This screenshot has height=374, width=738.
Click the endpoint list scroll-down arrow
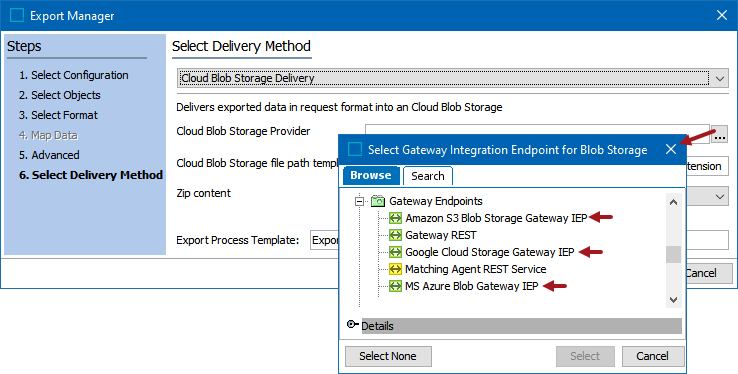point(674,300)
